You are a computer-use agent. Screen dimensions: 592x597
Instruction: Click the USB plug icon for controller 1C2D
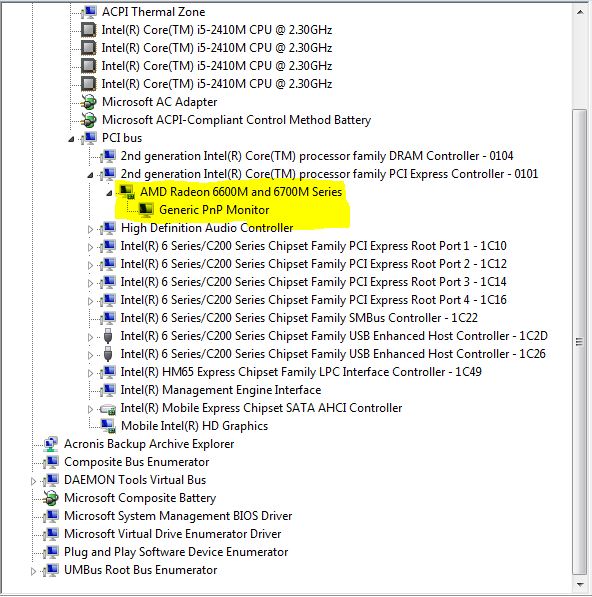click(108, 336)
